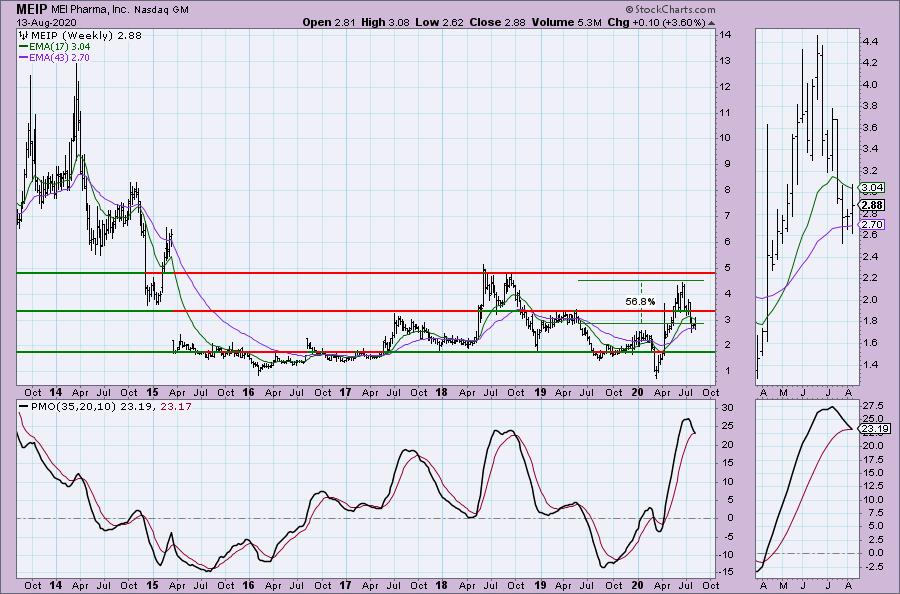This screenshot has height=594, width=900.
Task: Click the '27.5' PMO label in the zoom panel
Action: (x=872, y=405)
